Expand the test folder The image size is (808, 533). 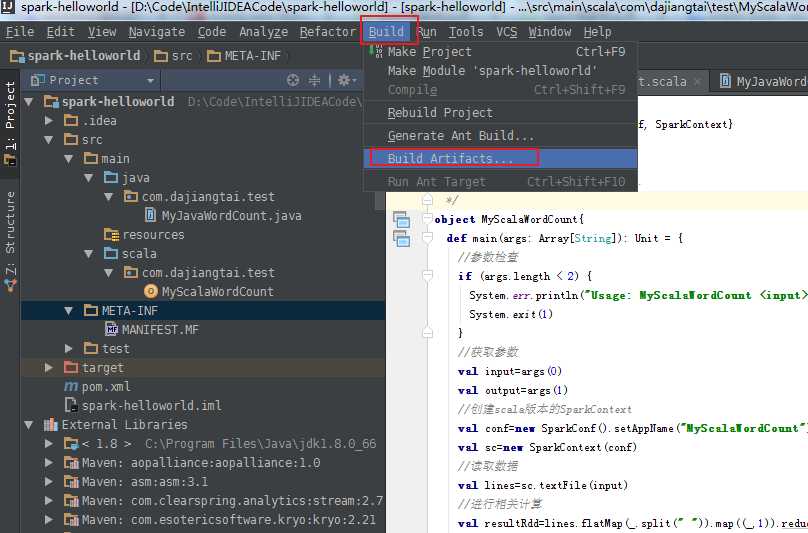[69, 349]
